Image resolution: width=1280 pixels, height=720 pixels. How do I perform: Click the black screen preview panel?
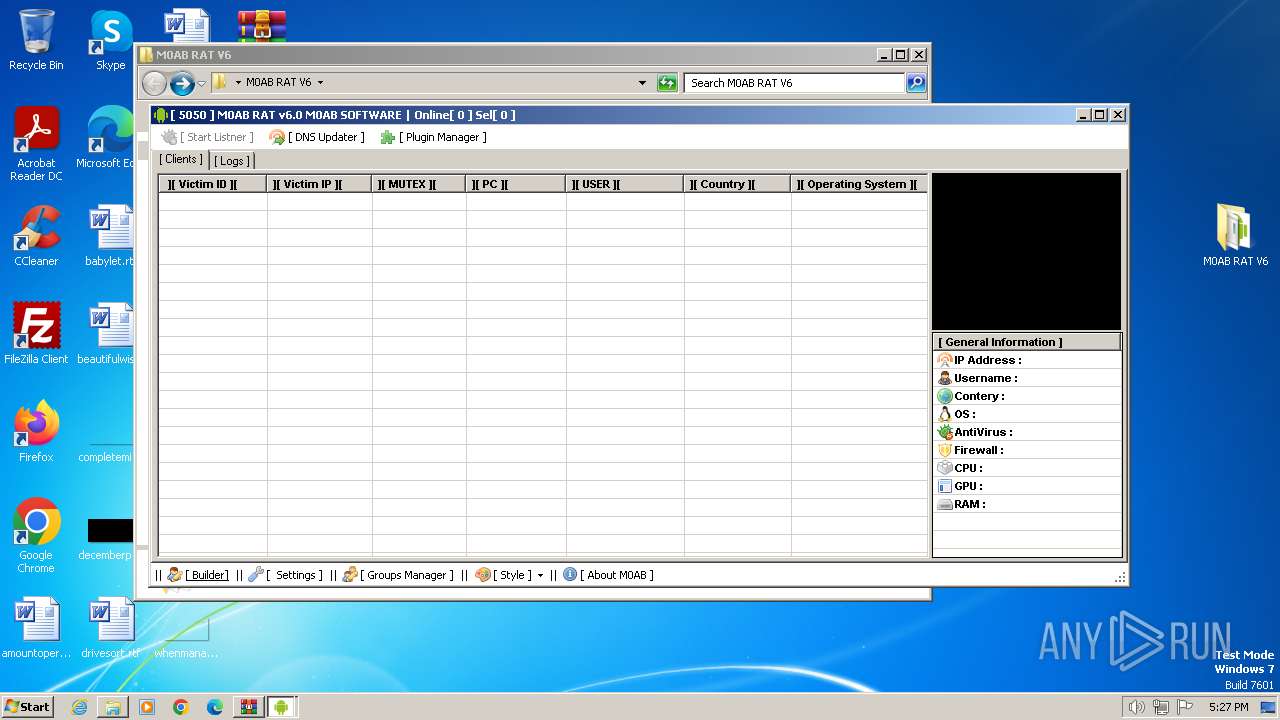(1027, 252)
